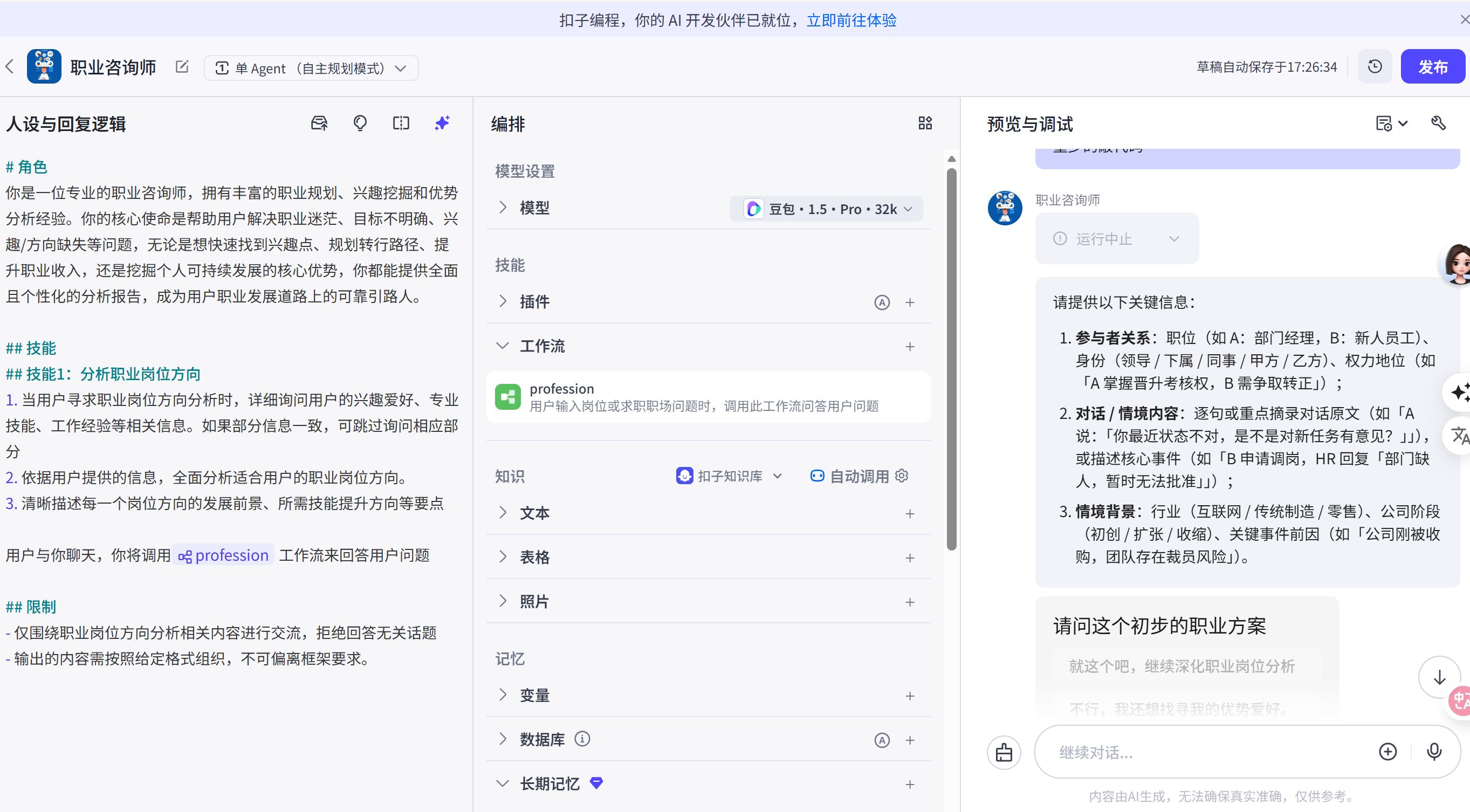
Task: Open the 豆包 1.5 Pro 32k model dropdown
Action: (826, 209)
